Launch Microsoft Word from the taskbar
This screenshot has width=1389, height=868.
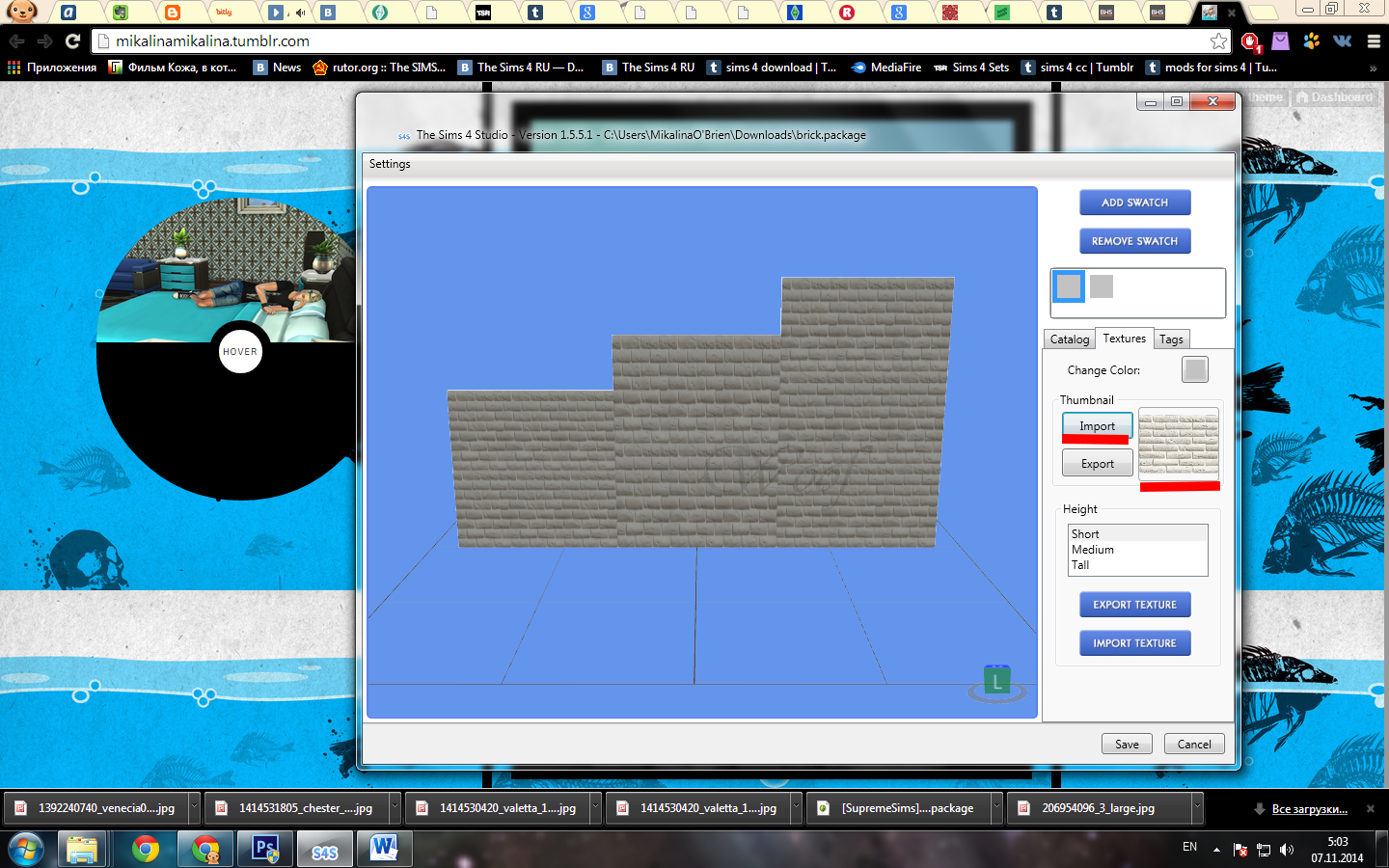tap(384, 849)
